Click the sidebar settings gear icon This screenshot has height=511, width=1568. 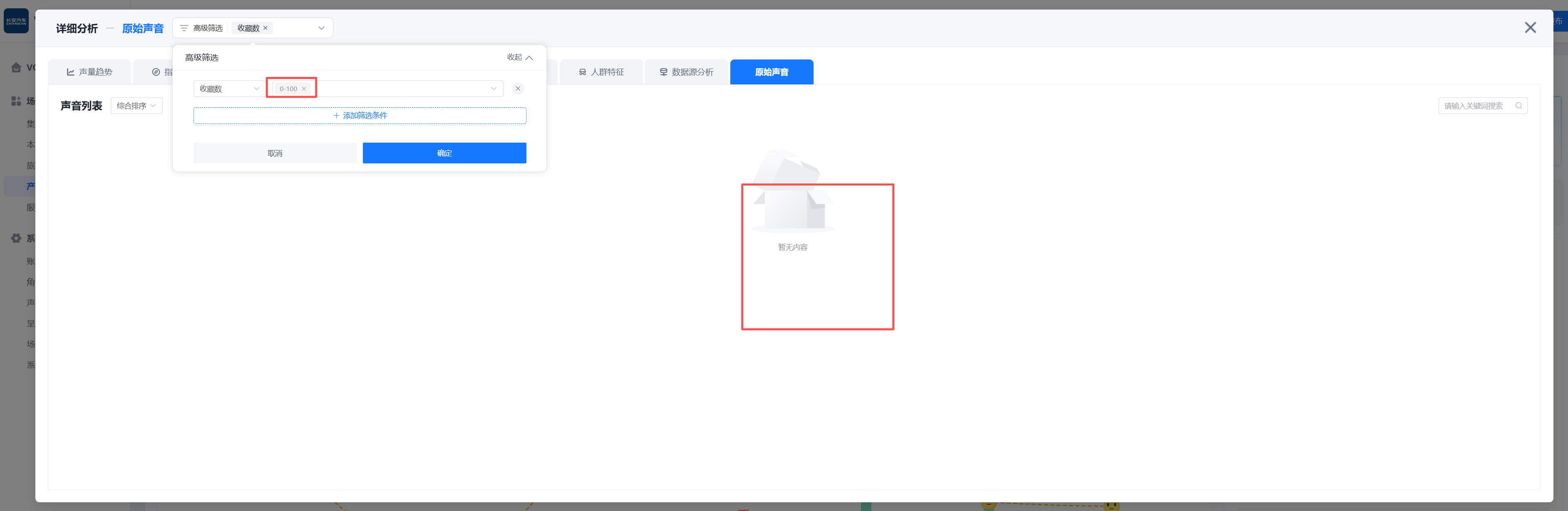point(16,239)
